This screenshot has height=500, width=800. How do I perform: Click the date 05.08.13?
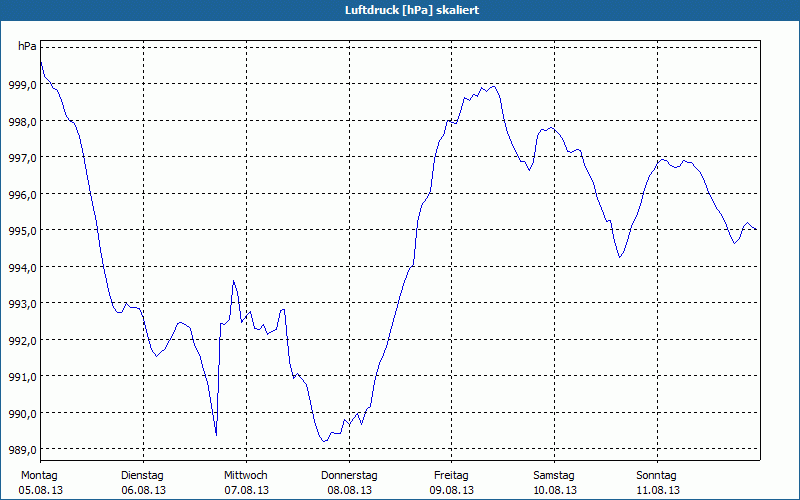(x=41, y=490)
